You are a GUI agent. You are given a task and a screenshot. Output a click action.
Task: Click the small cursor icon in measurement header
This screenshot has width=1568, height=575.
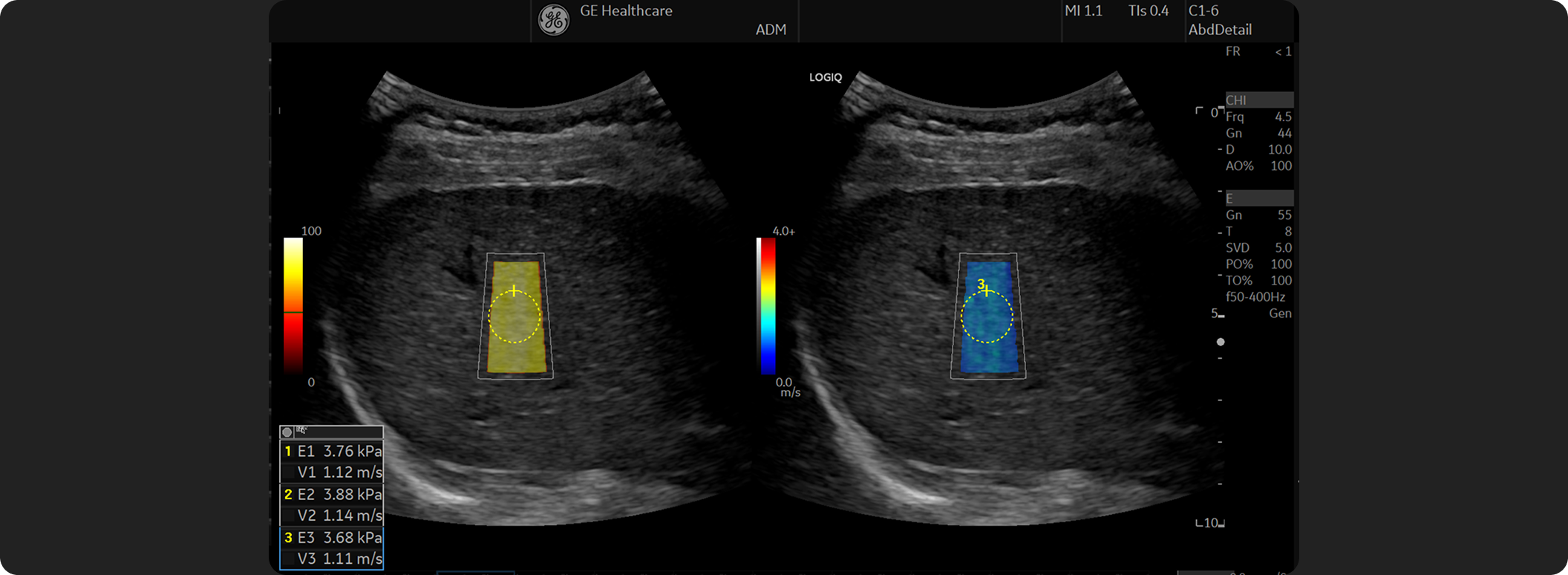pos(301,430)
